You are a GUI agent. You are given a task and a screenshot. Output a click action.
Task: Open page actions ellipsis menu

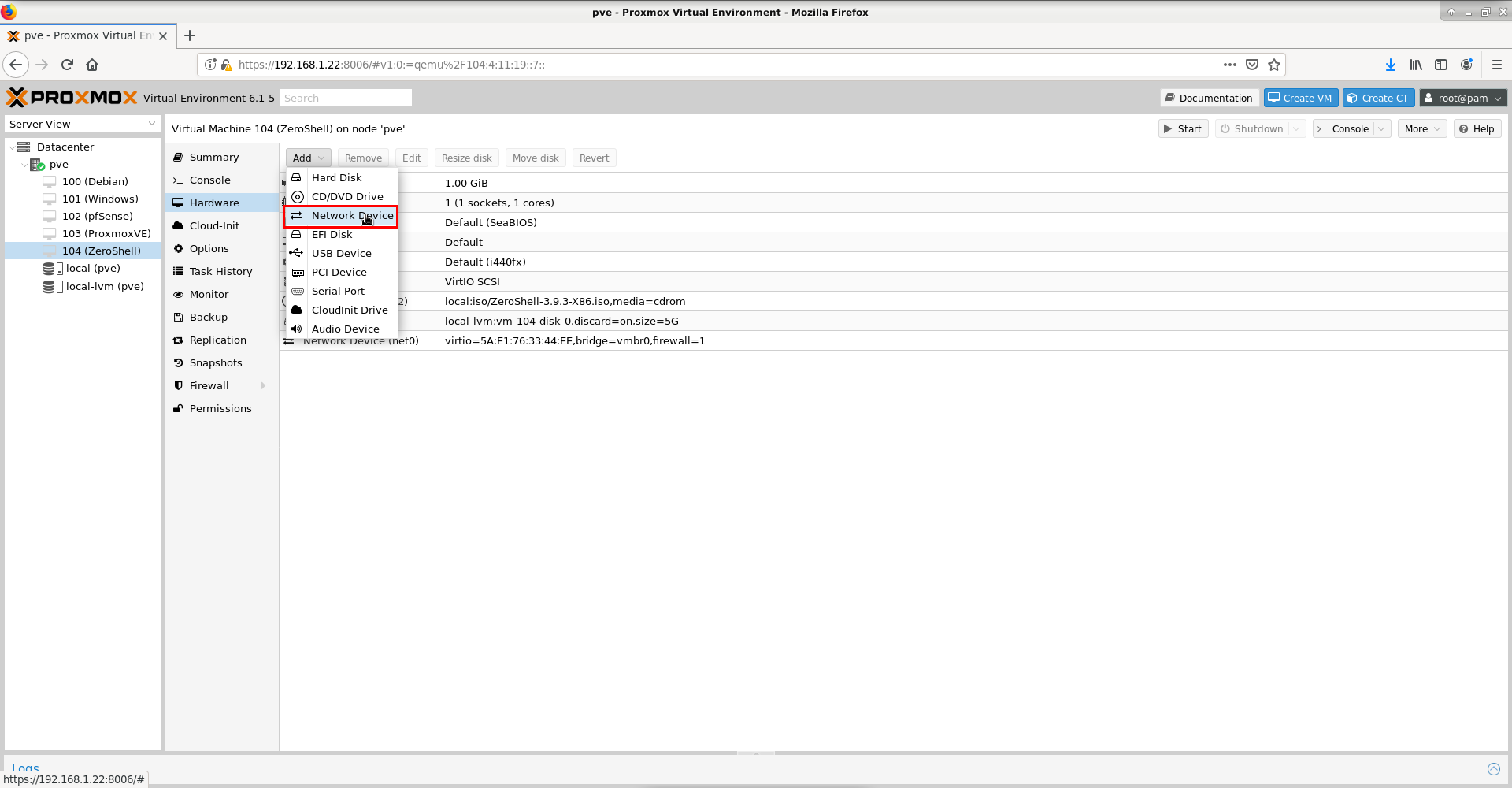1229,65
